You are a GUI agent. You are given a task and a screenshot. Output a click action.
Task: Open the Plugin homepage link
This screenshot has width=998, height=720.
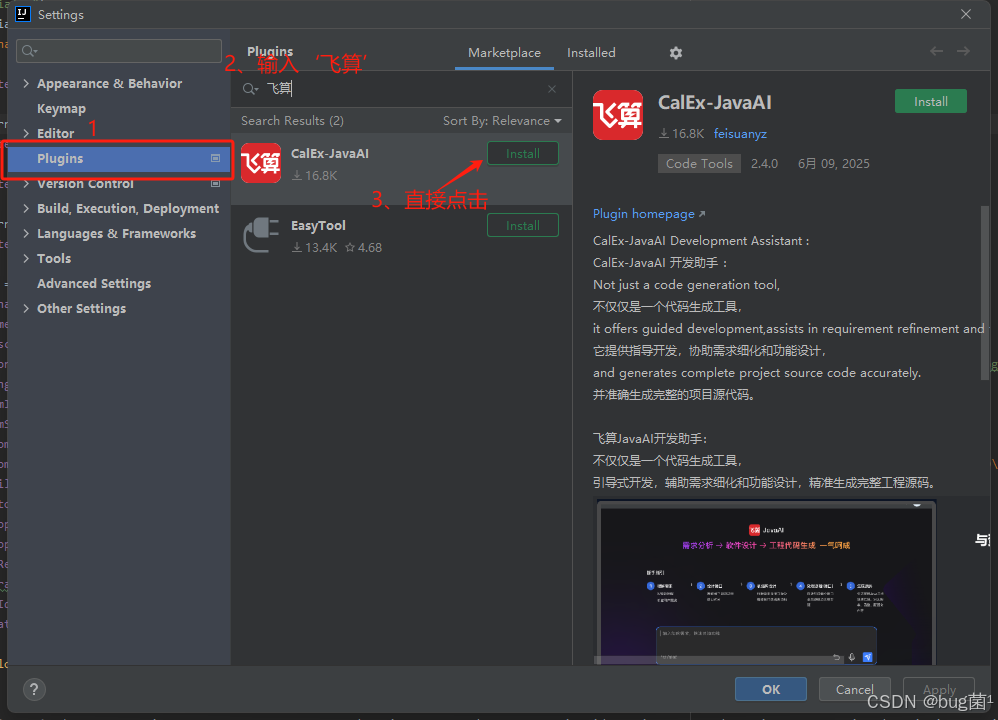(649, 214)
